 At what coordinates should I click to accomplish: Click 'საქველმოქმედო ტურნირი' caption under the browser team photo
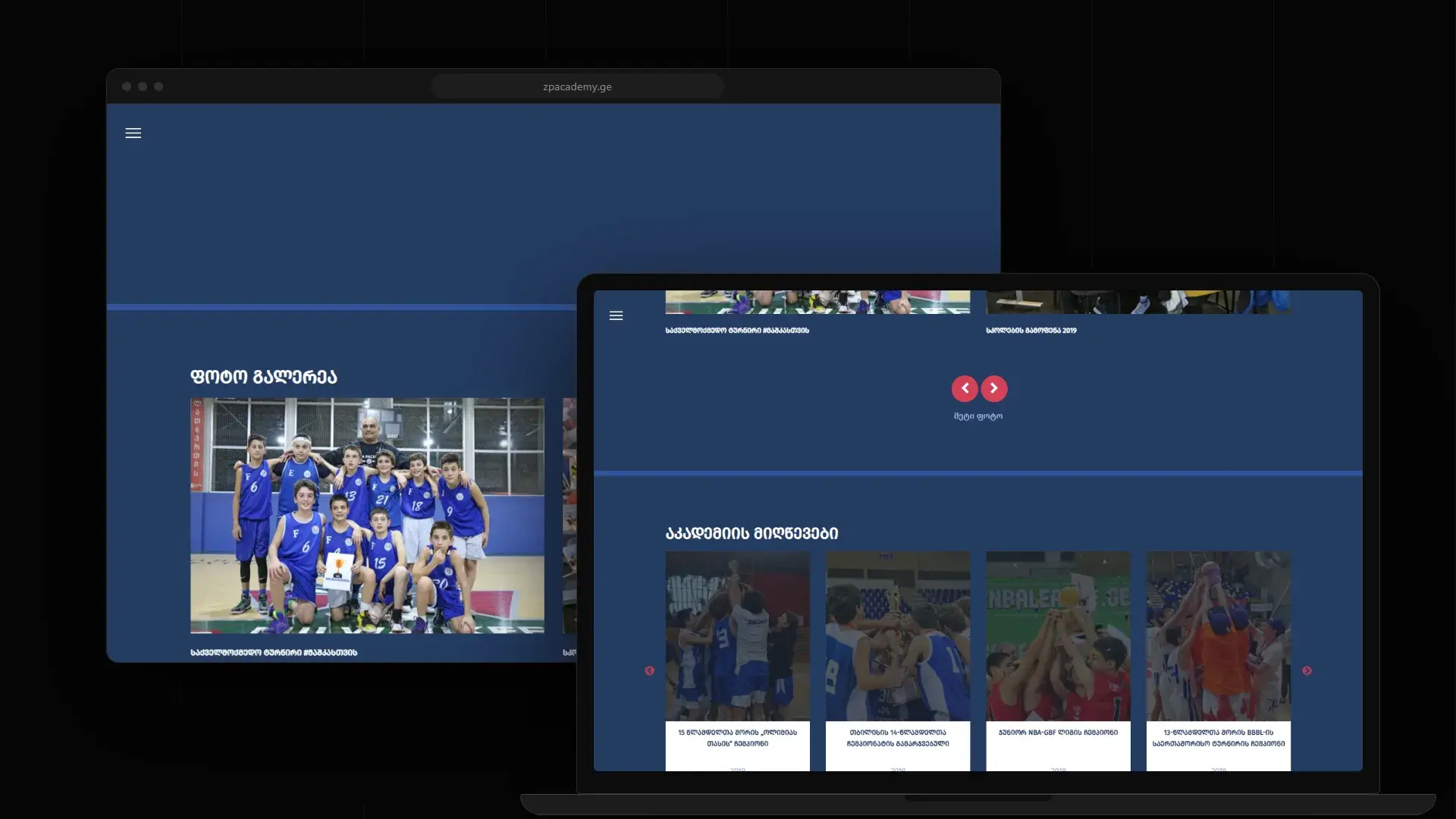pos(274,652)
